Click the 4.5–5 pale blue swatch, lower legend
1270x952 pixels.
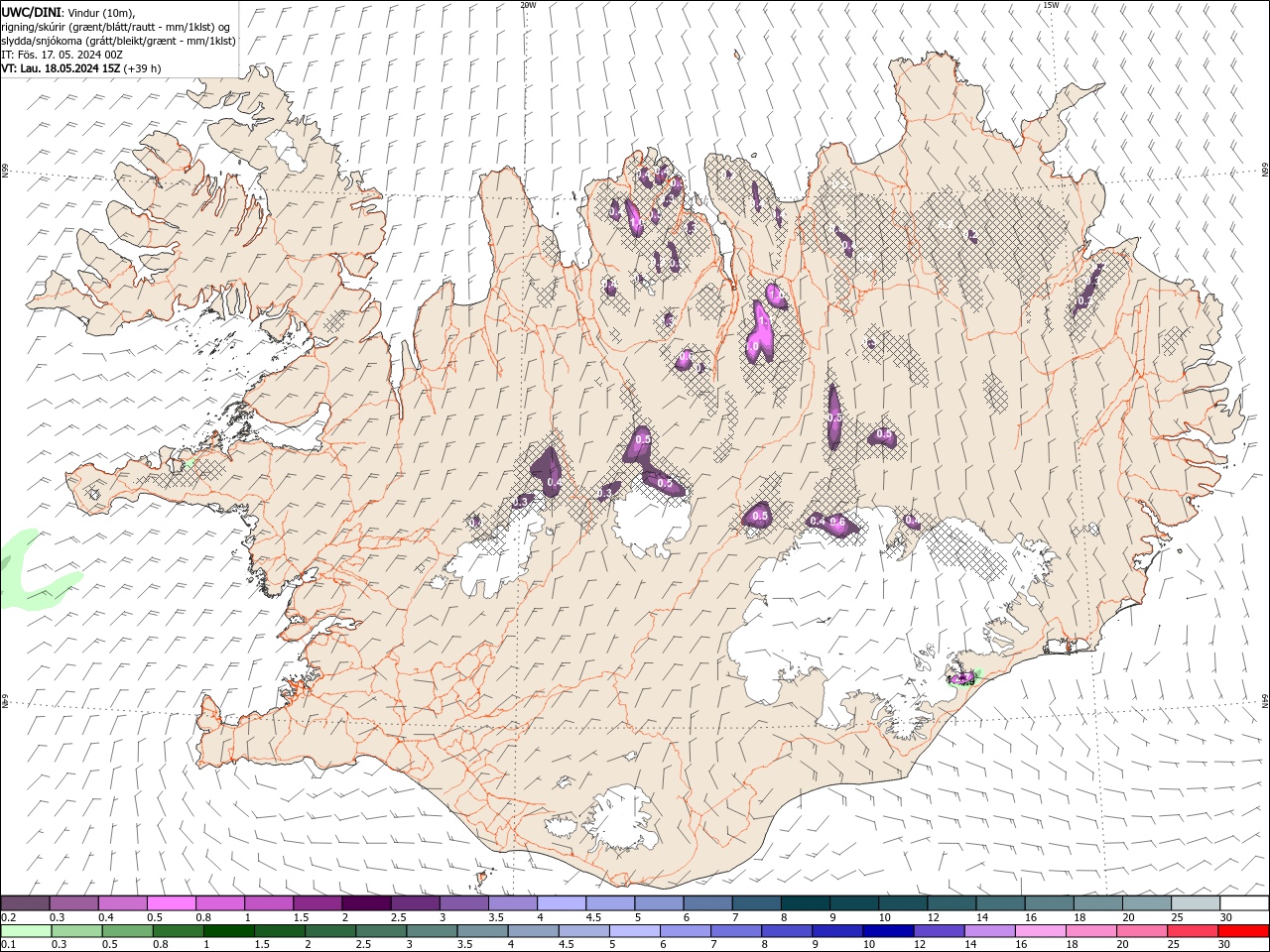click(582, 931)
